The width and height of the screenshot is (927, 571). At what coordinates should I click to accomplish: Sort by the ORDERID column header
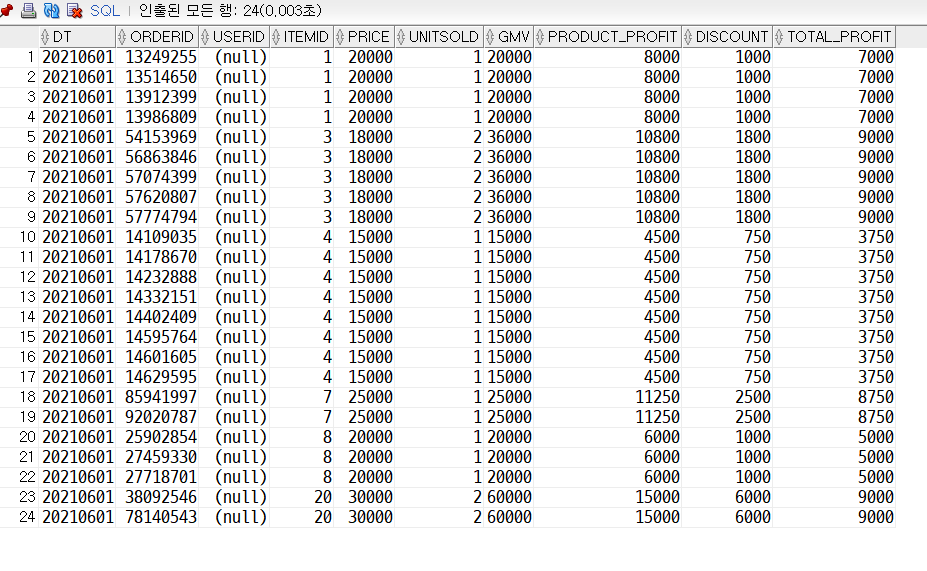pos(157,37)
